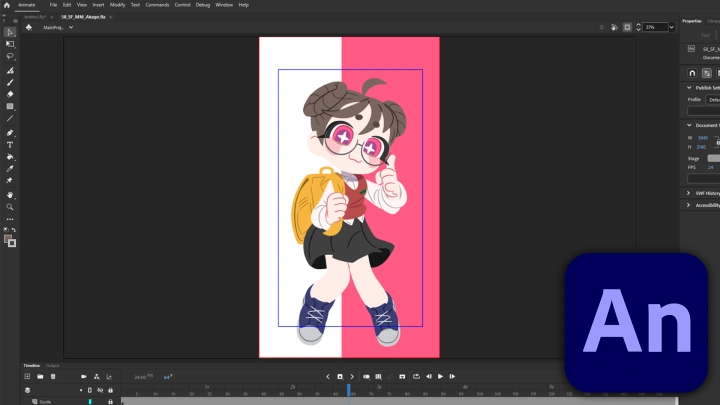This screenshot has width=720, height=405.
Task: Select the Rectangle tool
Action: point(10,106)
